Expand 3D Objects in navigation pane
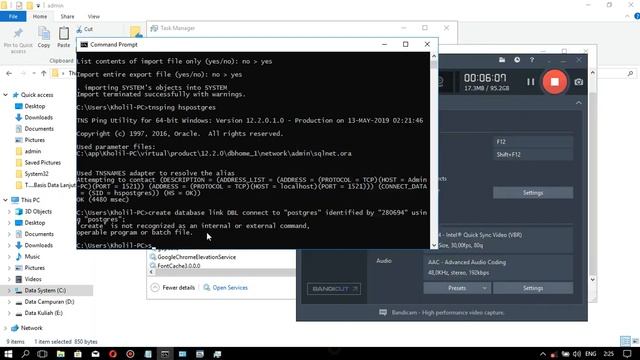 click(x=9, y=211)
